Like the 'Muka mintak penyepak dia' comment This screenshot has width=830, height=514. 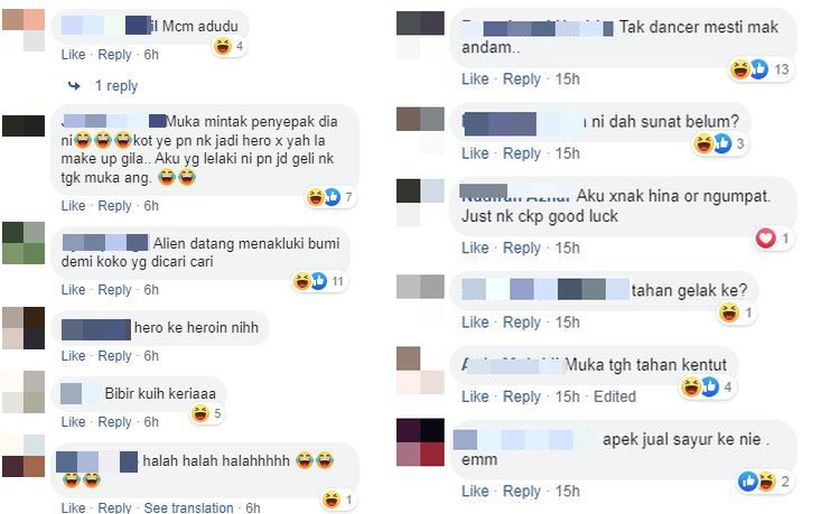[73, 205]
